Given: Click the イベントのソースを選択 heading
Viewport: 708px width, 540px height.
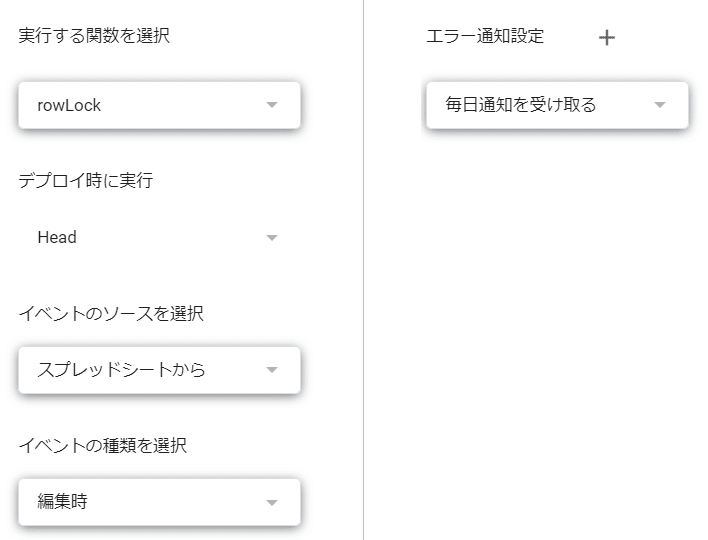Looking at the screenshot, I should [111, 313].
